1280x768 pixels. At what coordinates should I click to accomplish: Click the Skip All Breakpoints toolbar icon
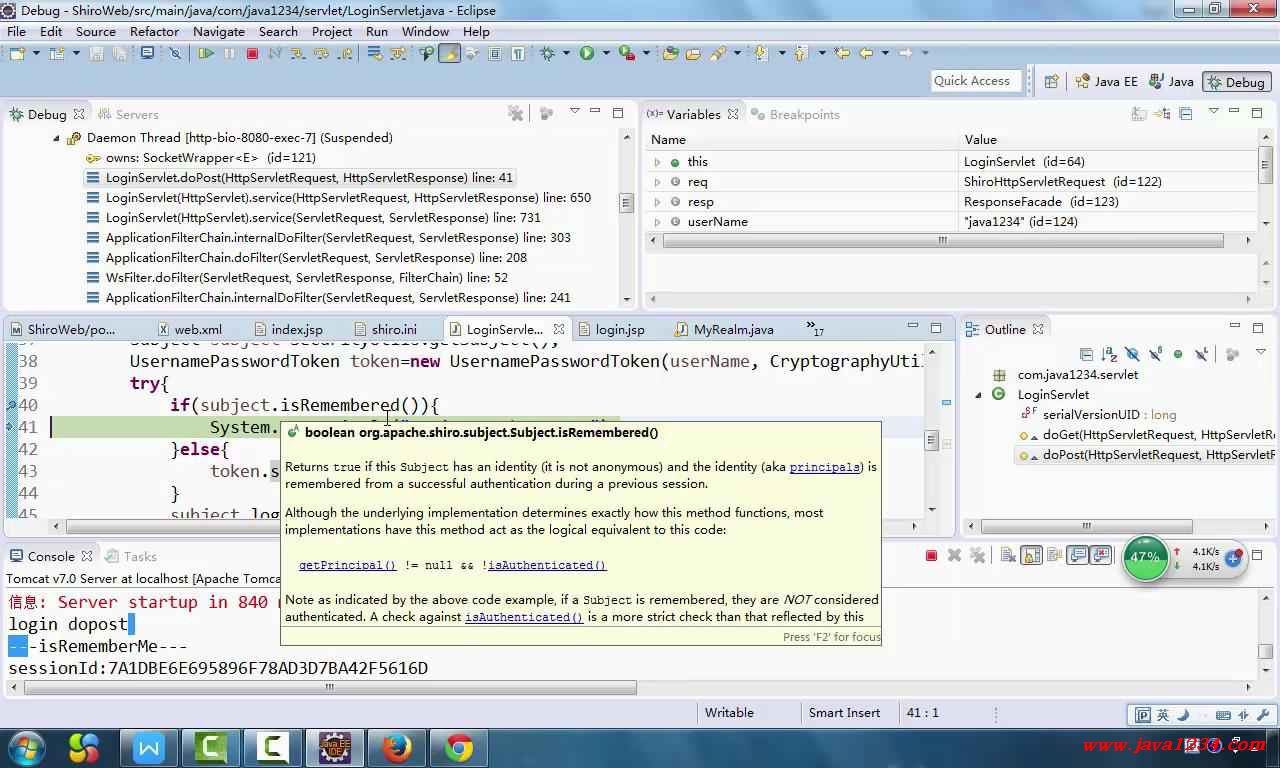coord(174,53)
